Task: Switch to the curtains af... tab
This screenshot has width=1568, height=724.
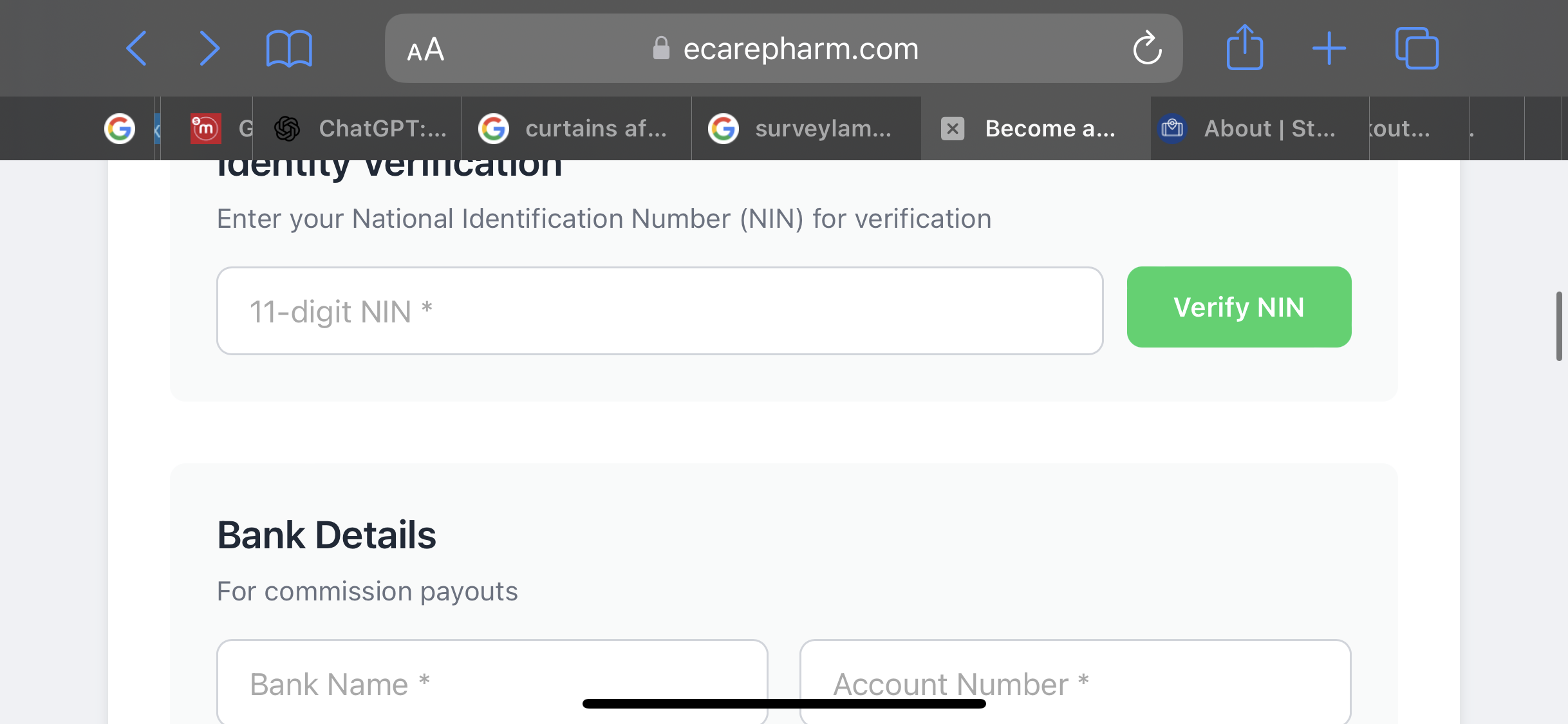Action: click(577, 129)
